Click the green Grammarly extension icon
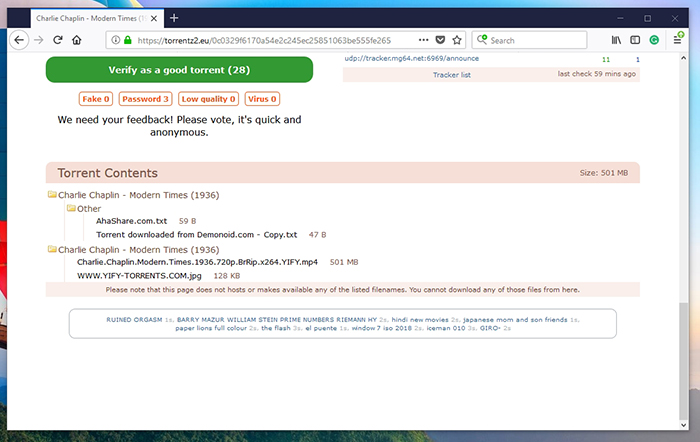The height and width of the screenshot is (442, 700). click(x=654, y=40)
